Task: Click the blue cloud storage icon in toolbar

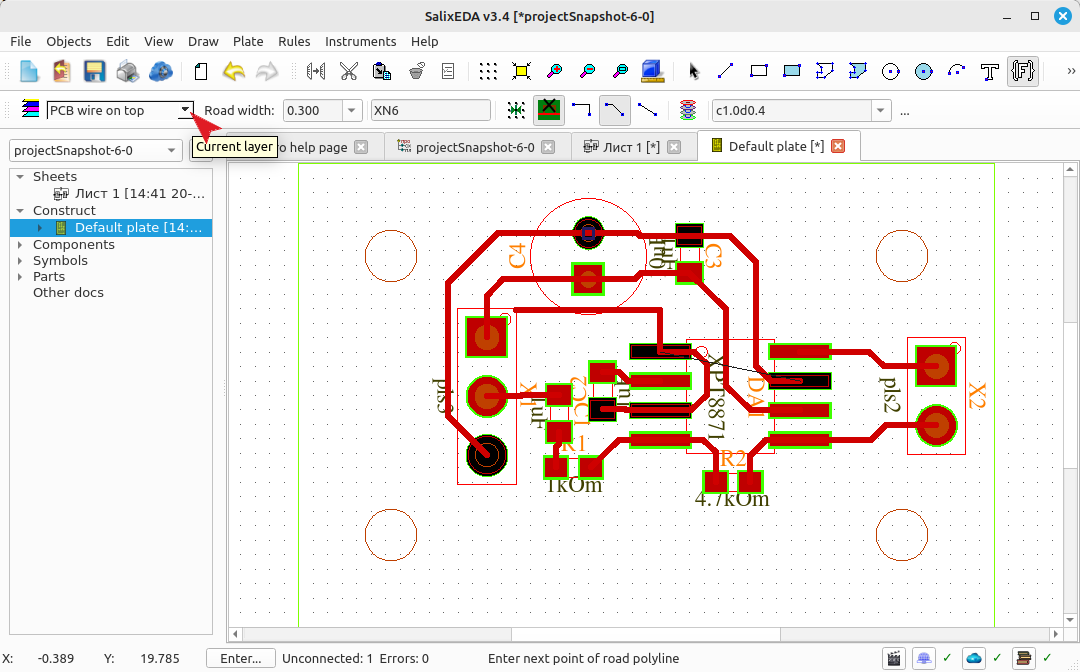Action: (x=160, y=71)
